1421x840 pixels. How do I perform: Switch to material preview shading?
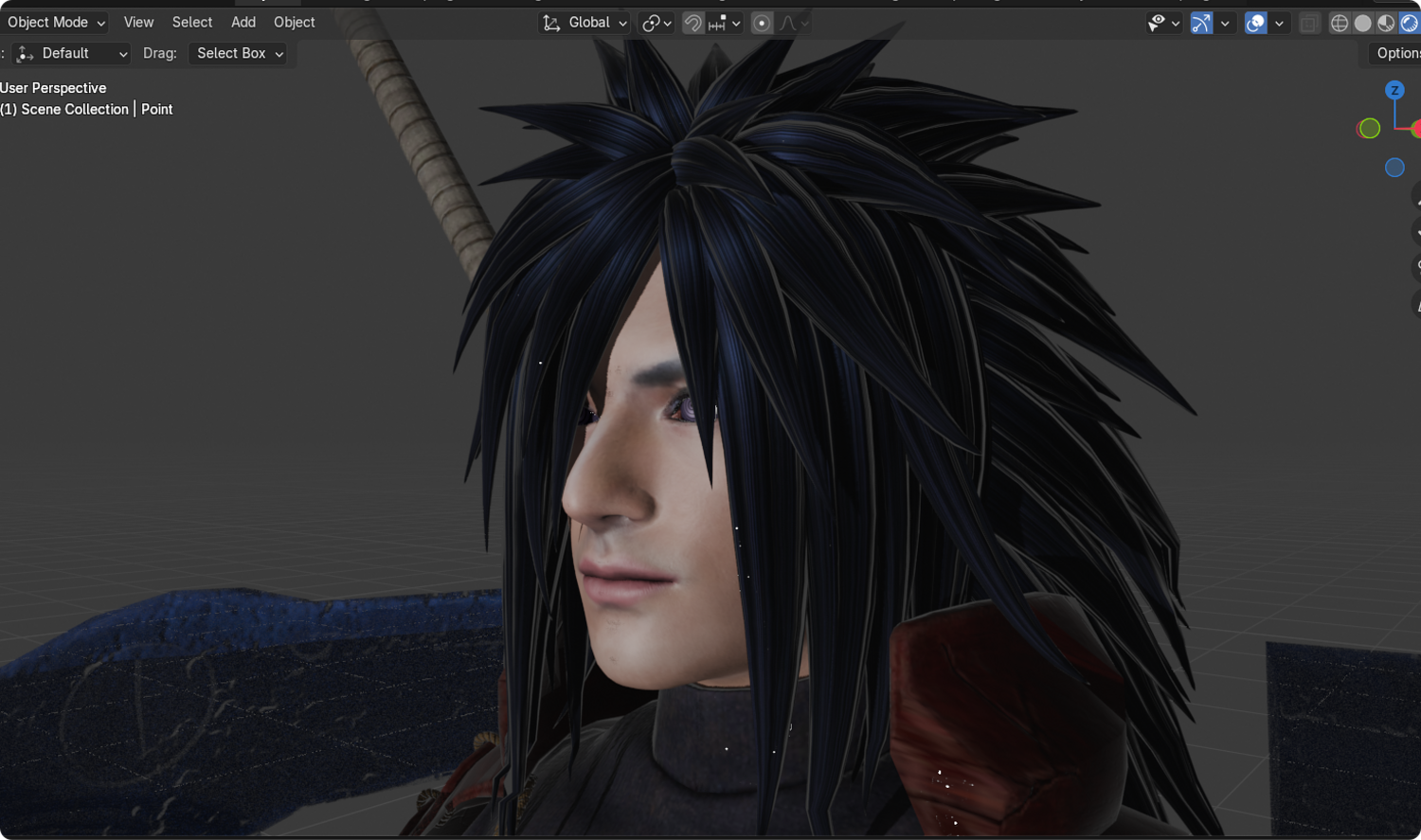(x=1386, y=23)
